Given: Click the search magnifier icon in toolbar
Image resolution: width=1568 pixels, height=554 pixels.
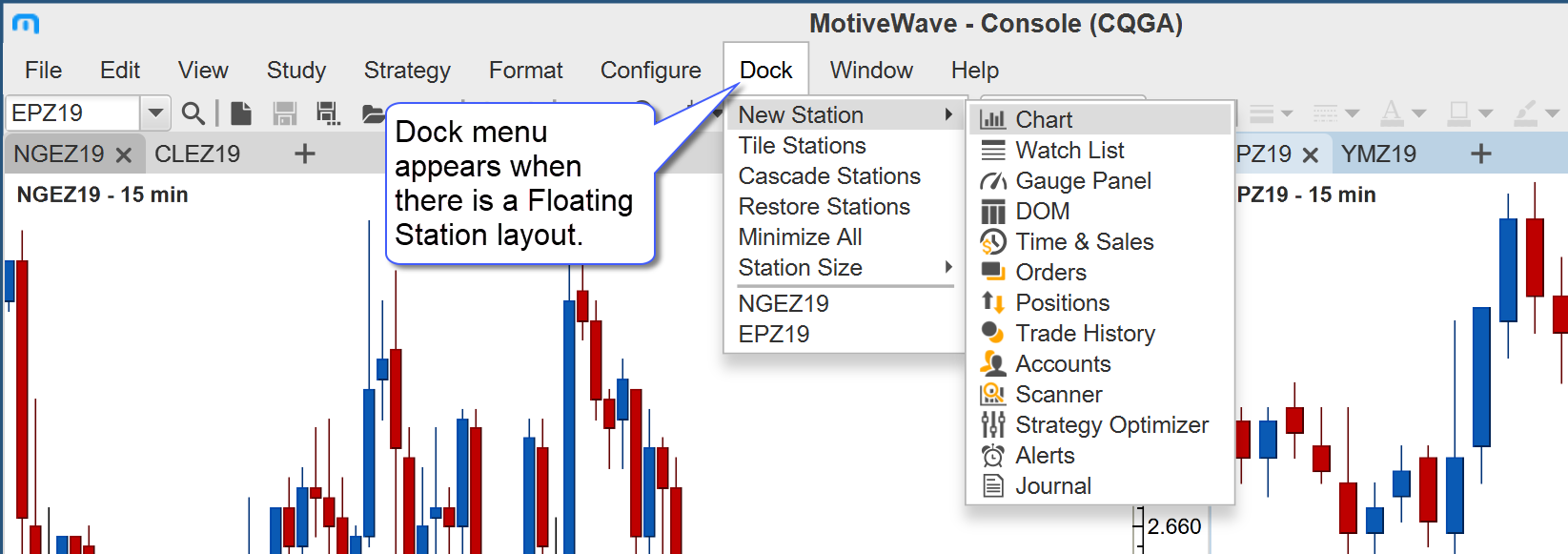Looking at the screenshot, I should pos(193,113).
